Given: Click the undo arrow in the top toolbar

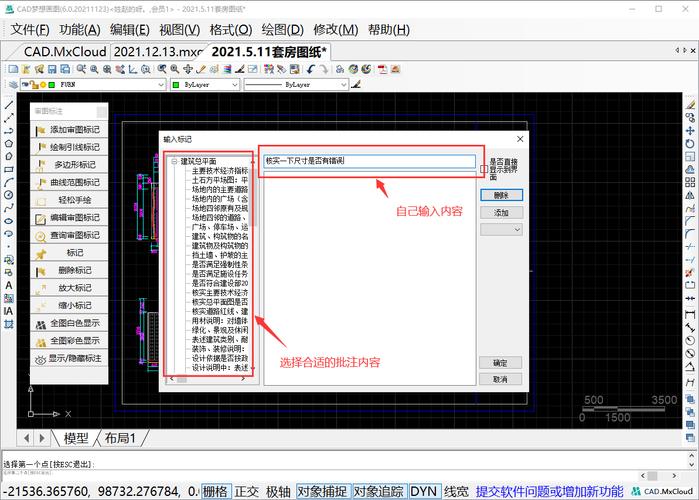Looking at the screenshot, I should 310,69.
